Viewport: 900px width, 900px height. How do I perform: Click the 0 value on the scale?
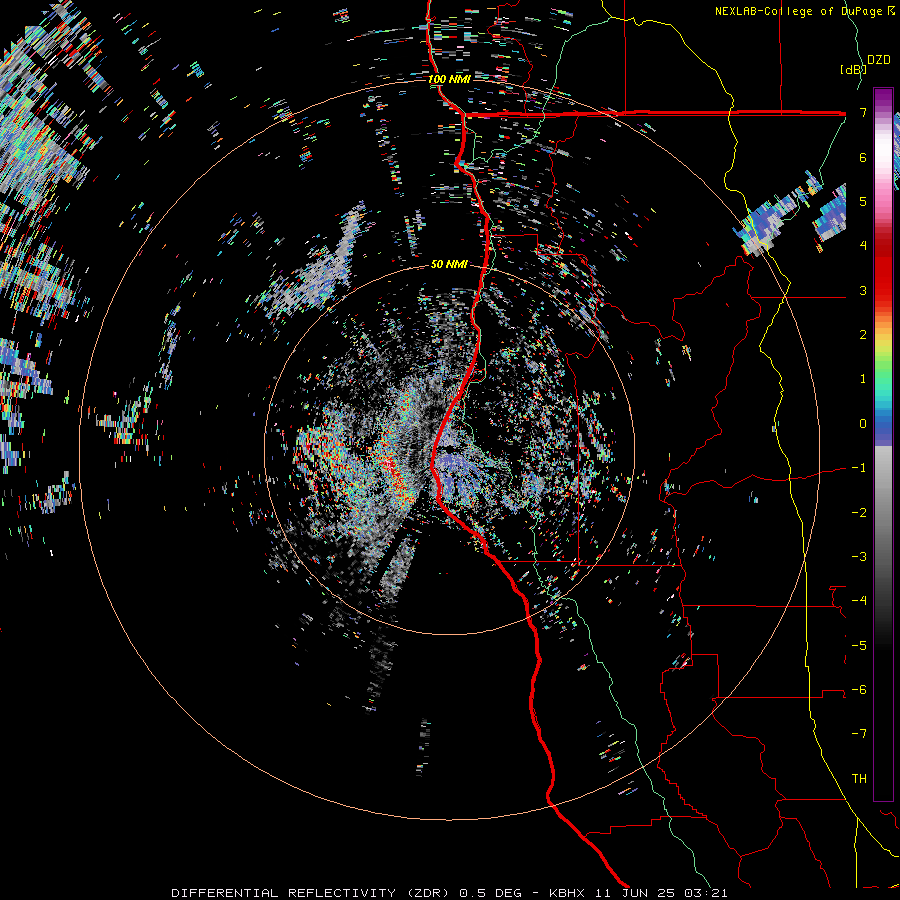pos(863,424)
